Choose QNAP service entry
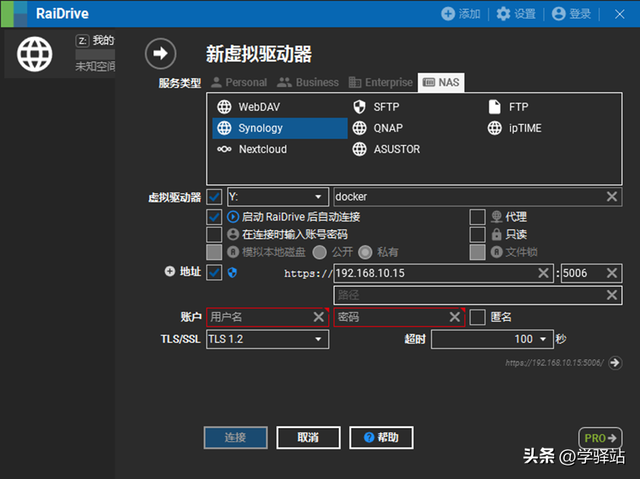 [x=415, y=128]
